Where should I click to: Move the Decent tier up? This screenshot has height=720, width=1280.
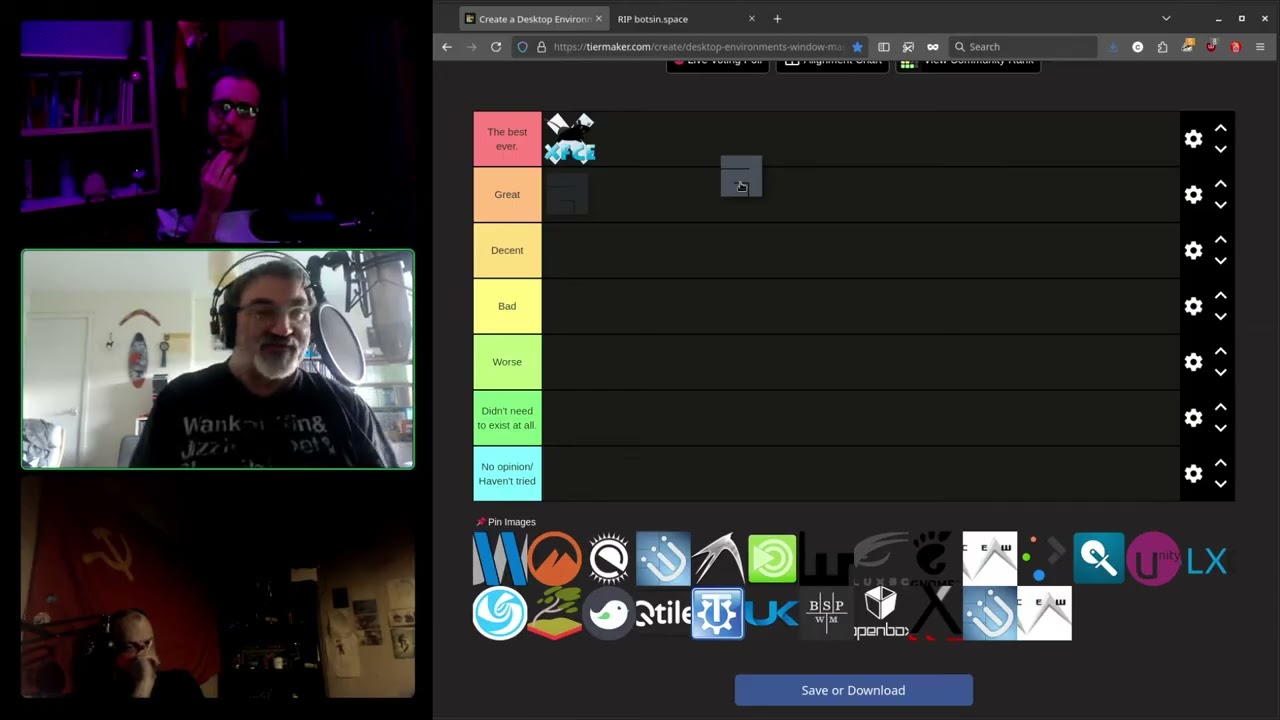click(x=1220, y=240)
